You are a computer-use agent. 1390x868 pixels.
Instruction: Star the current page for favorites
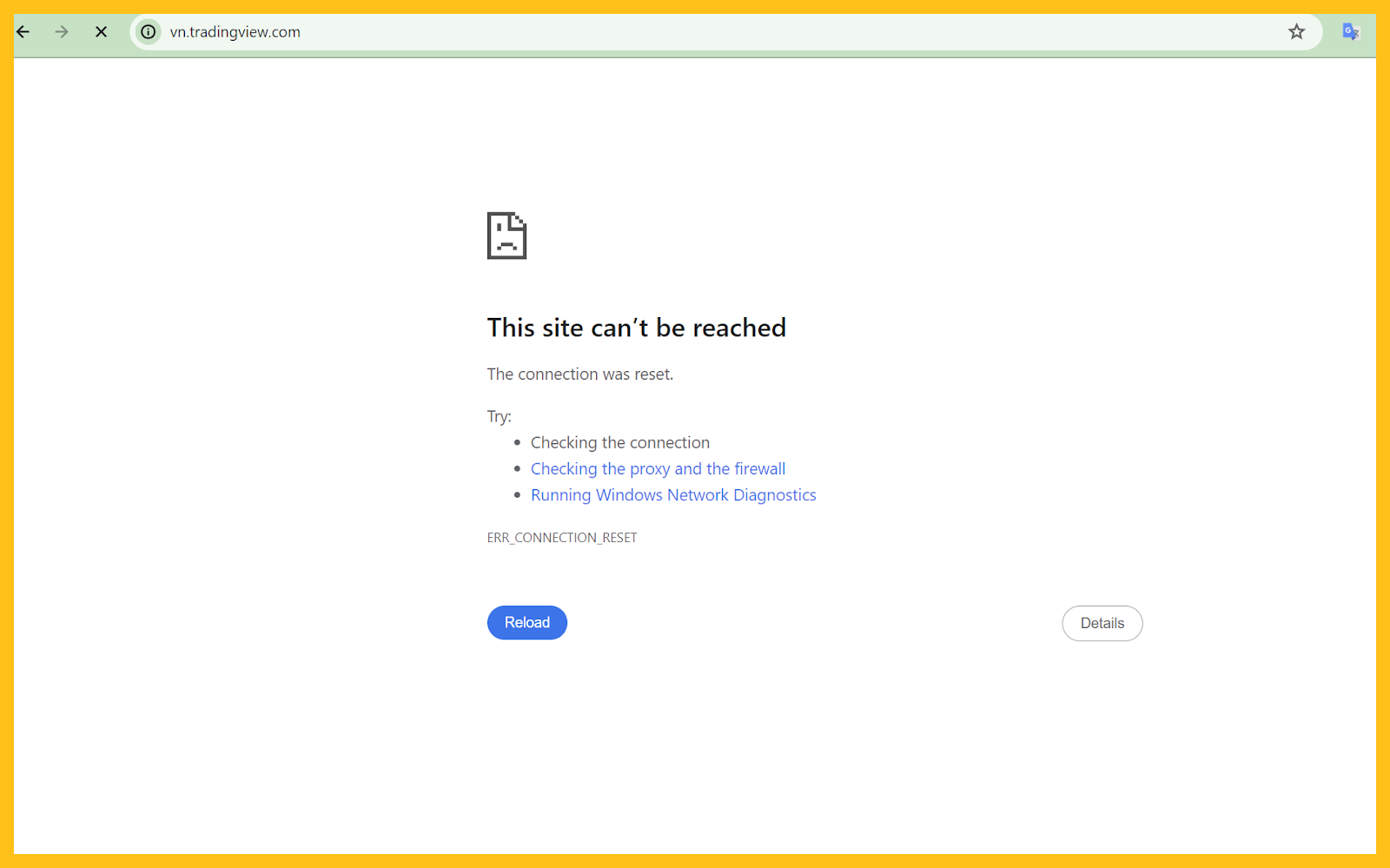tap(1296, 31)
